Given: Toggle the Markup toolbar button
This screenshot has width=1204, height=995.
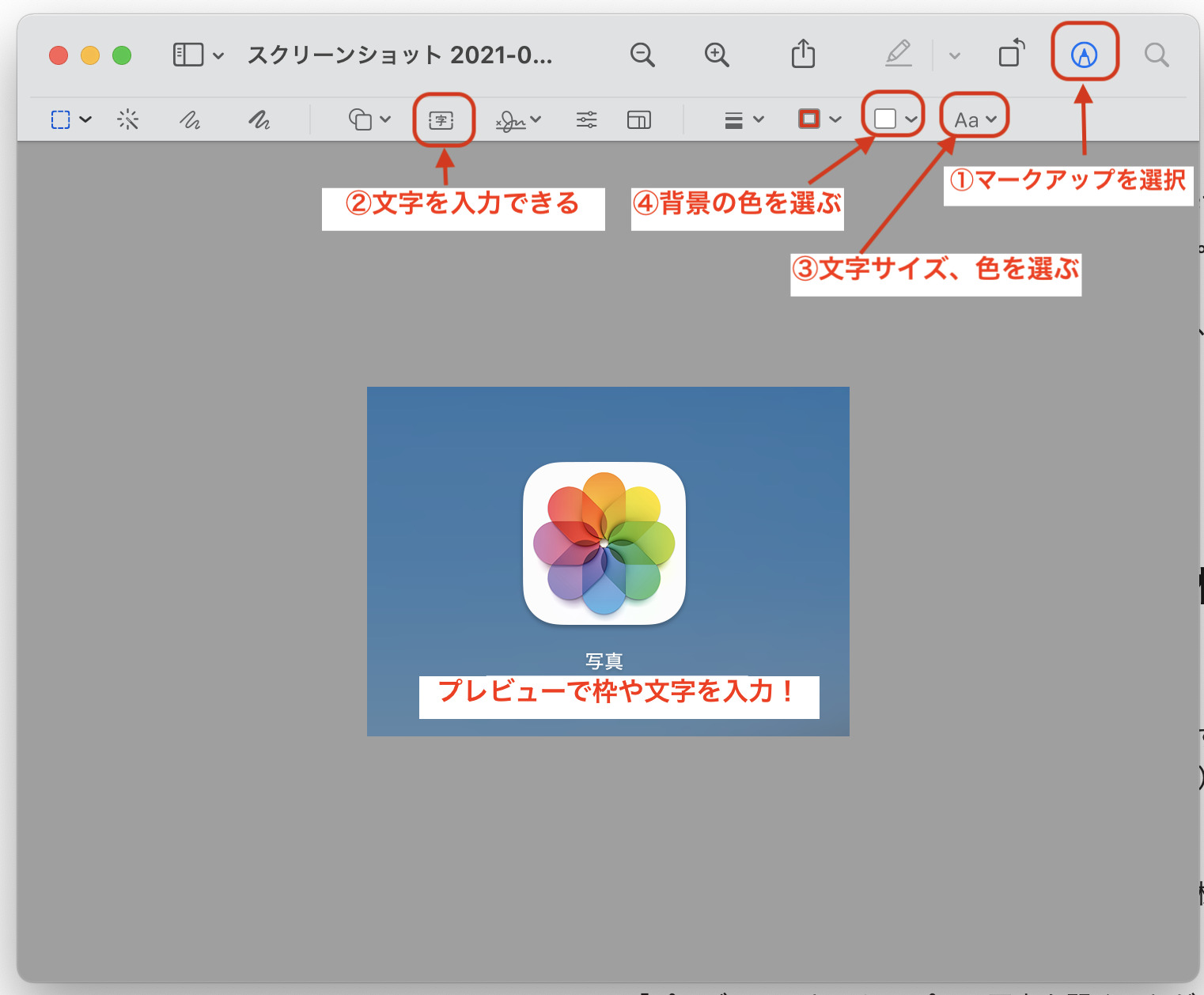Looking at the screenshot, I should tap(1084, 55).
